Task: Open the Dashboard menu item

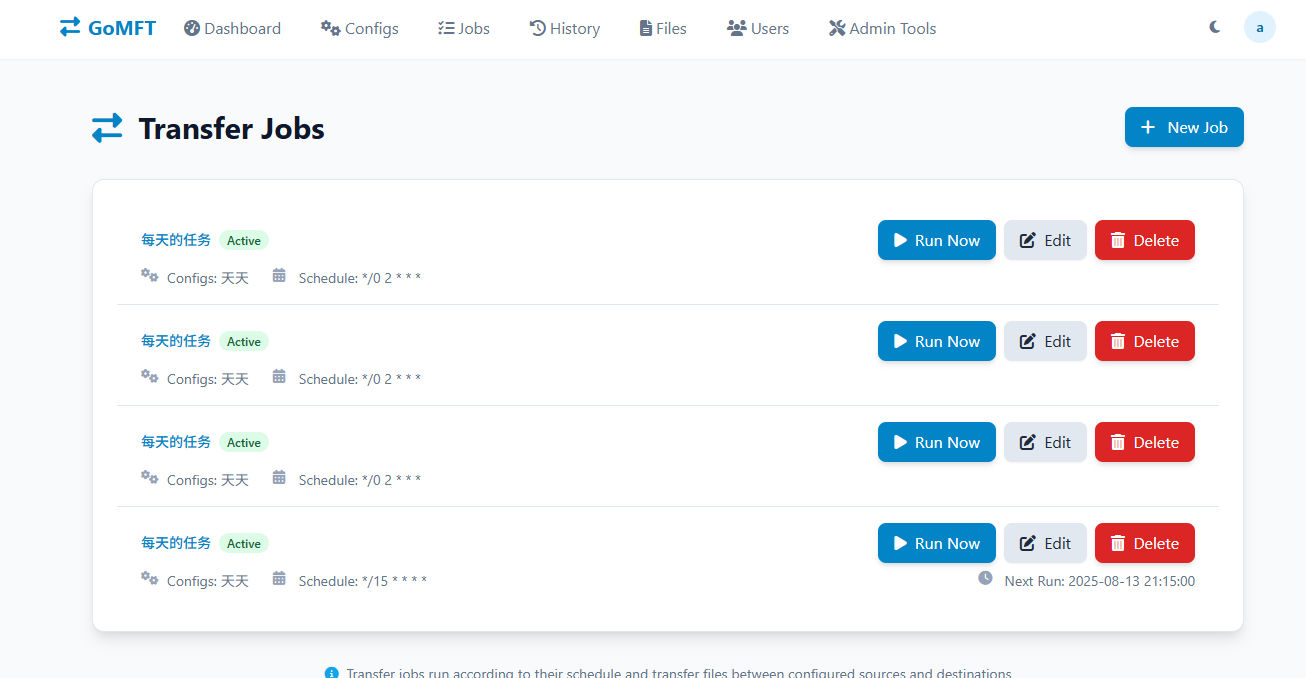Action: coord(232,28)
